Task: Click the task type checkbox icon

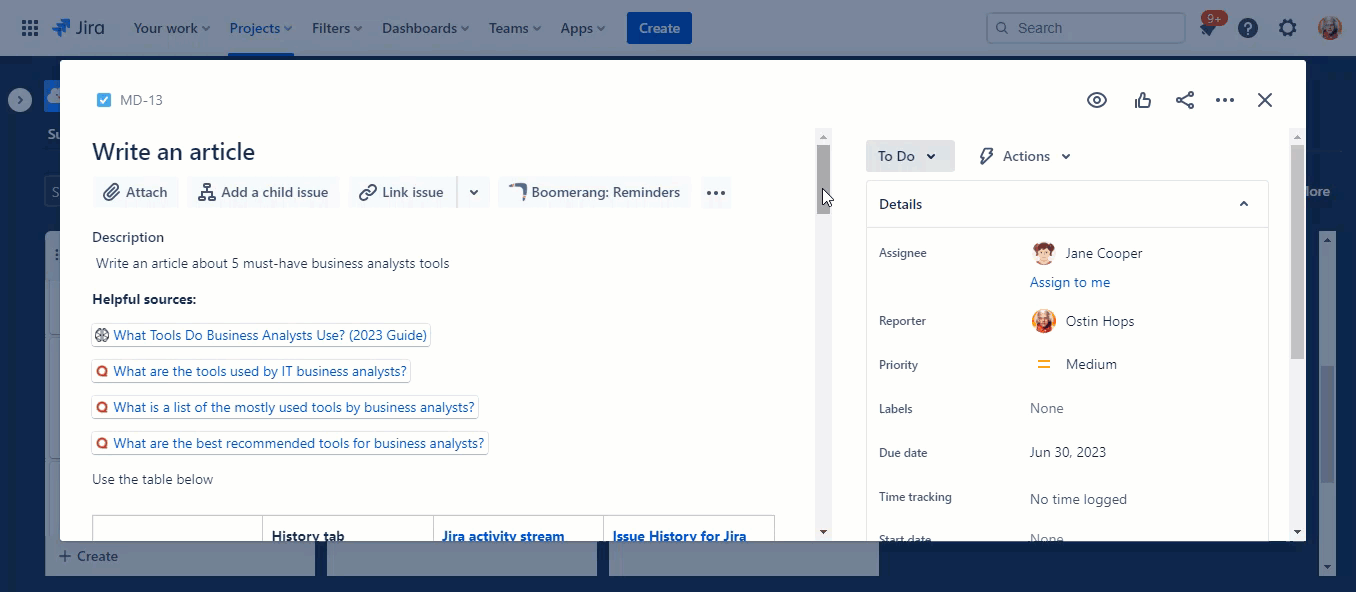Action: [104, 100]
